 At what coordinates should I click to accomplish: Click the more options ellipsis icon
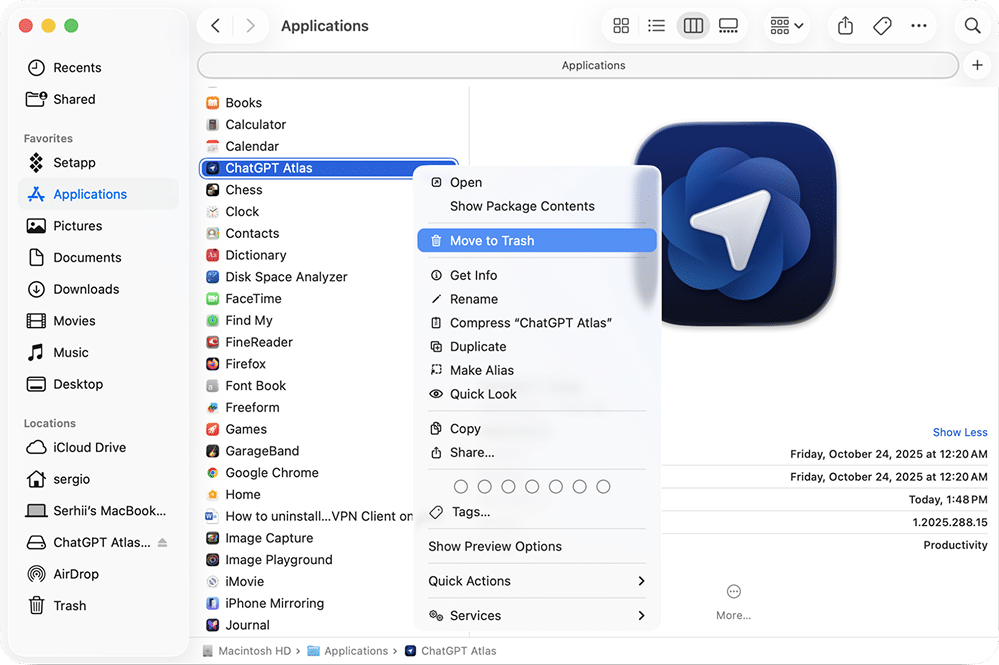coord(919,25)
